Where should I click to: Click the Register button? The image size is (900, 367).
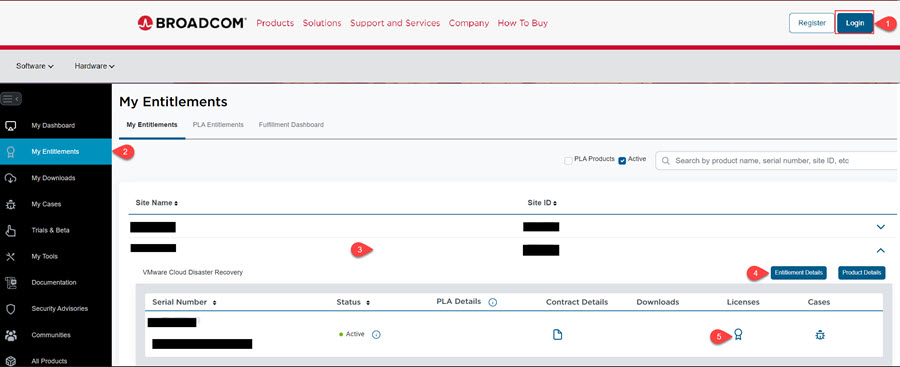pos(812,23)
